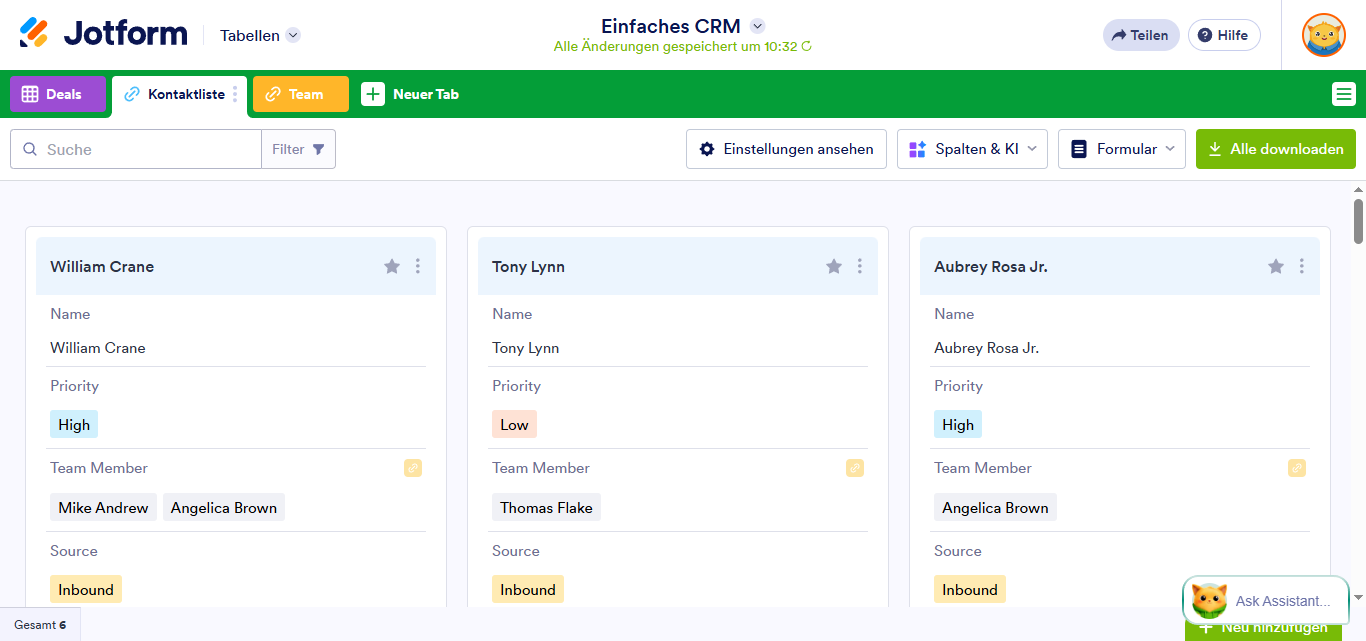Mark Aubrey Rosa Jr. as favorite

coord(1276,266)
